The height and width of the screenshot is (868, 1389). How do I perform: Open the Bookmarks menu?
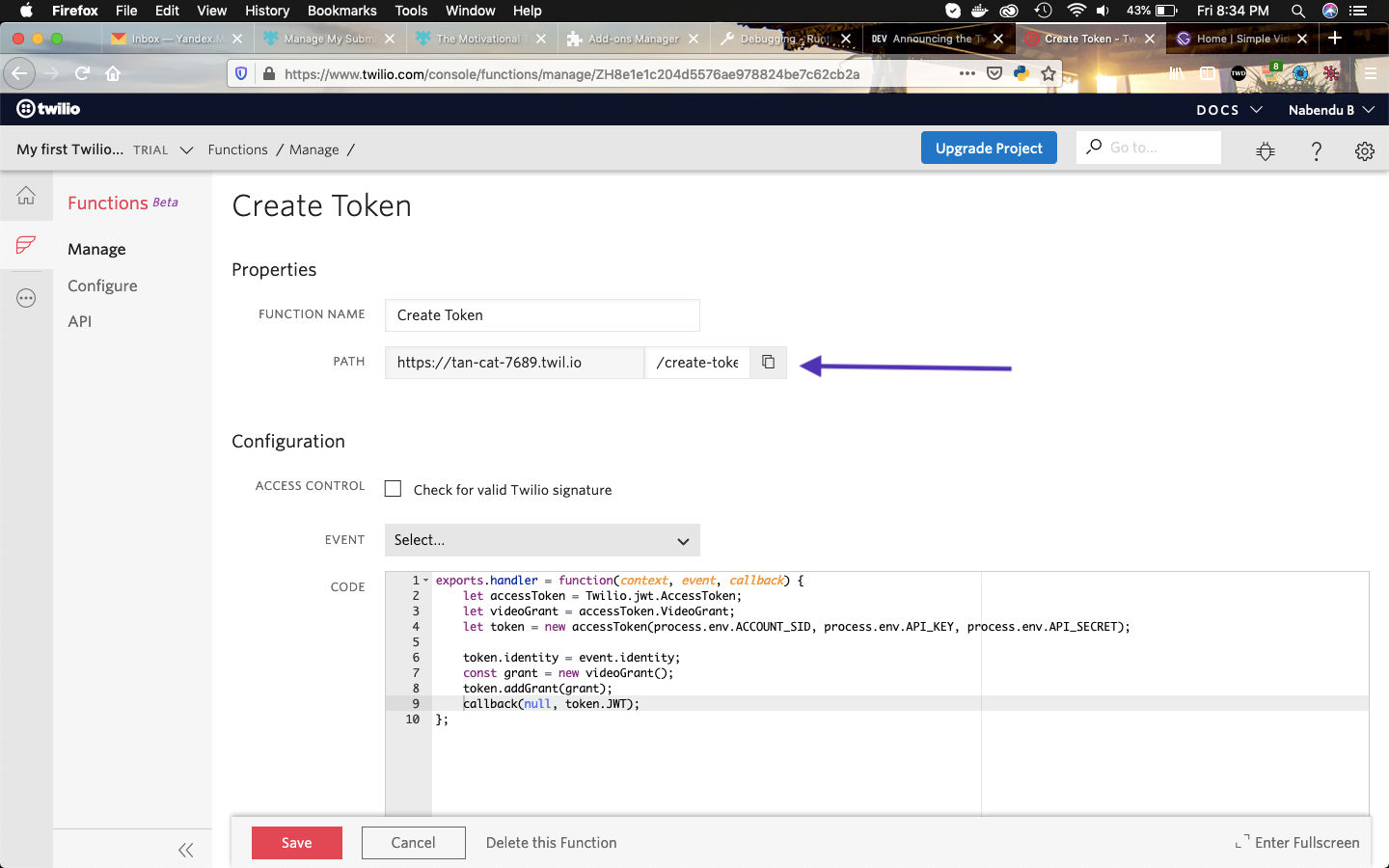point(341,11)
